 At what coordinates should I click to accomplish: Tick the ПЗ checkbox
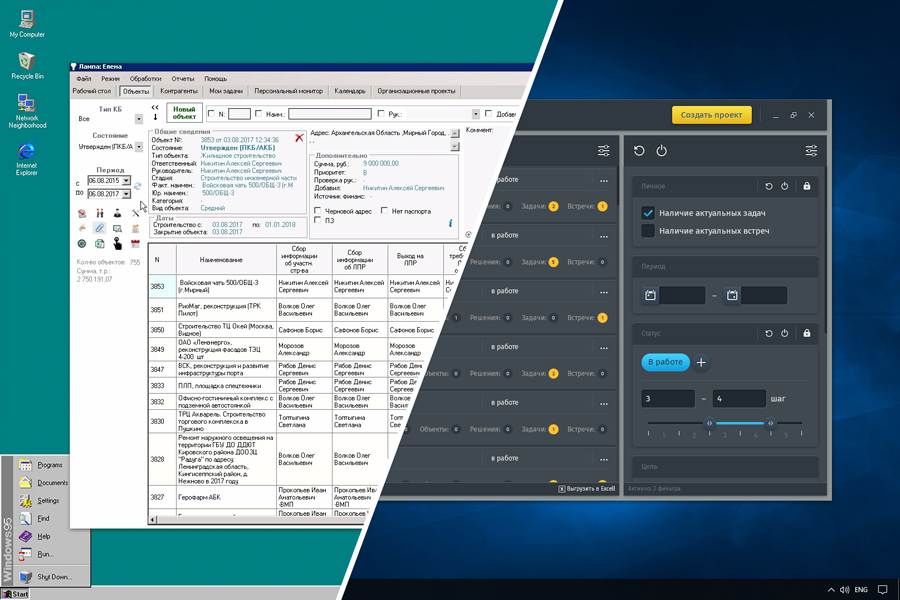coord(317,220)
